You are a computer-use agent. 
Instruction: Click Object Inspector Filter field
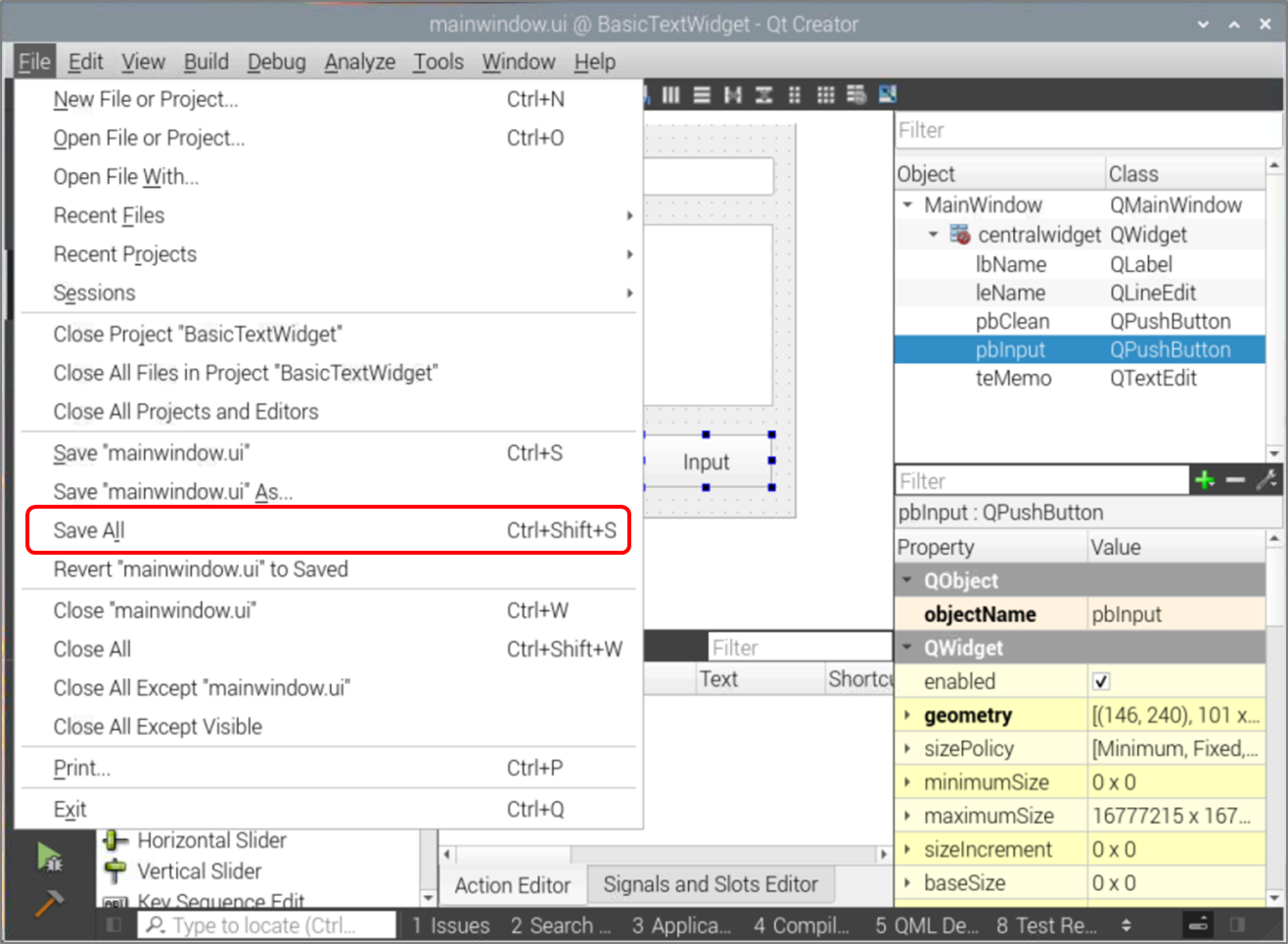pyautogui.click(x=1086, y=130)
